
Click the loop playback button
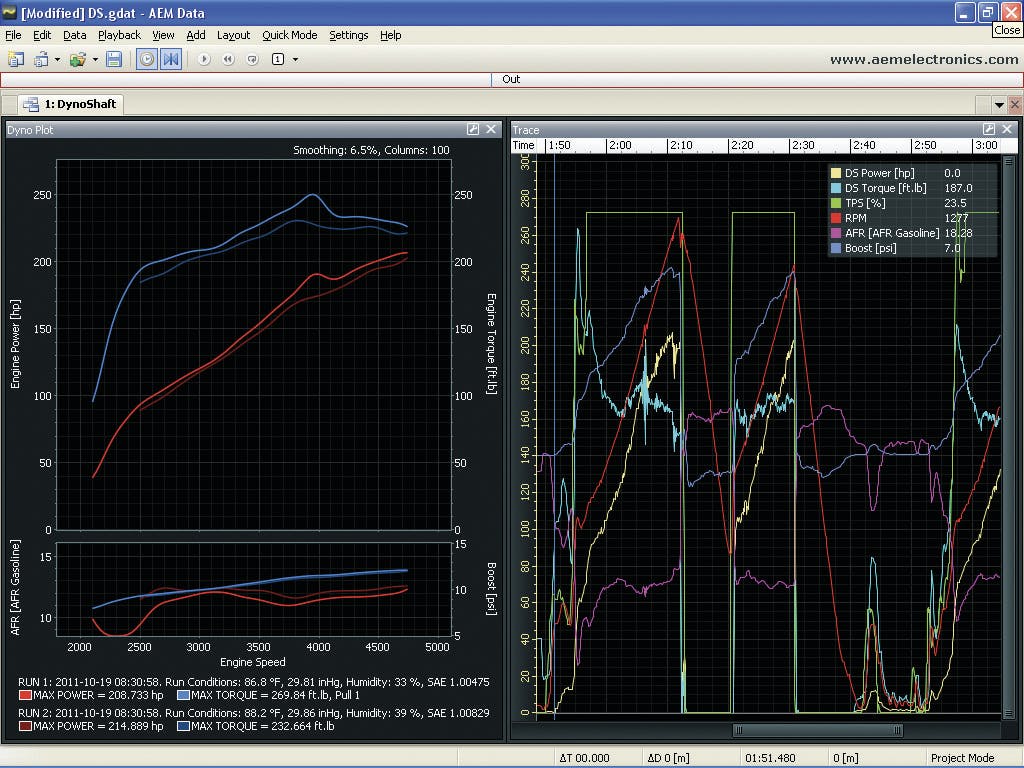coord(252,60)
